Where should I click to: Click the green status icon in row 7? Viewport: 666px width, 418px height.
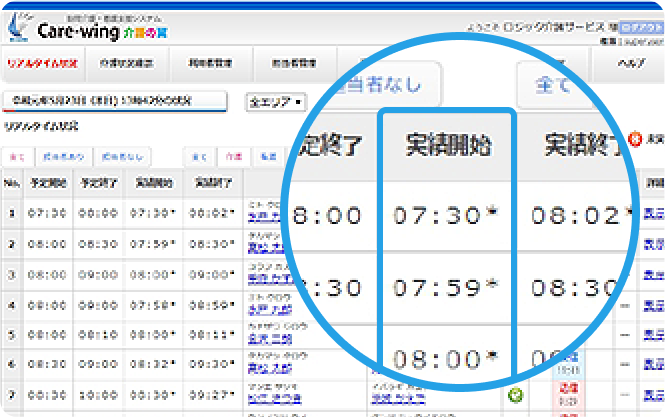[515, 395]
